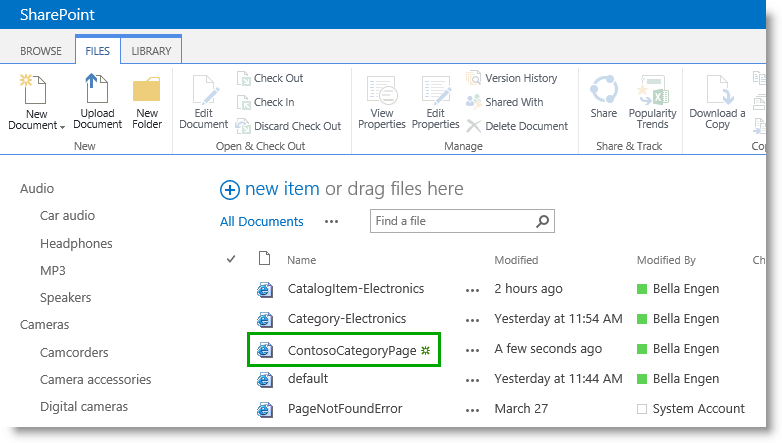The height and width of the screenshot is (443, 782).
Task: Open the ContosoCategoryPage file
Action: pyautogui.click(x=352, y=351)
